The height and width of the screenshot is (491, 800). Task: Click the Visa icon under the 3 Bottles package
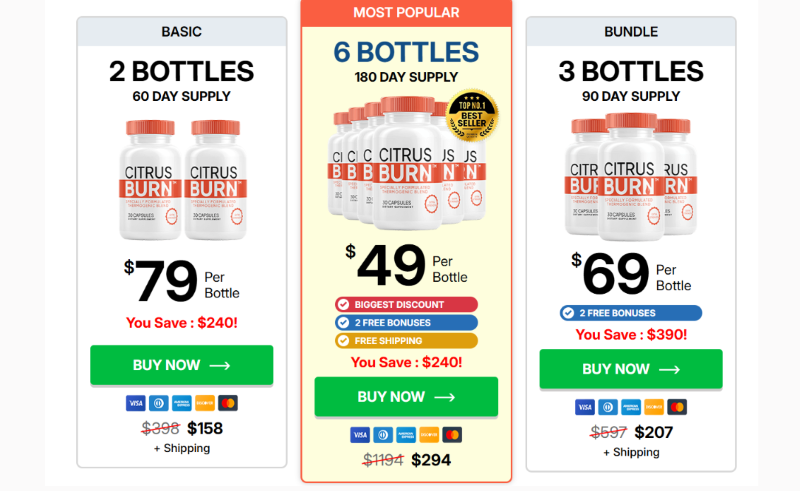585,407
